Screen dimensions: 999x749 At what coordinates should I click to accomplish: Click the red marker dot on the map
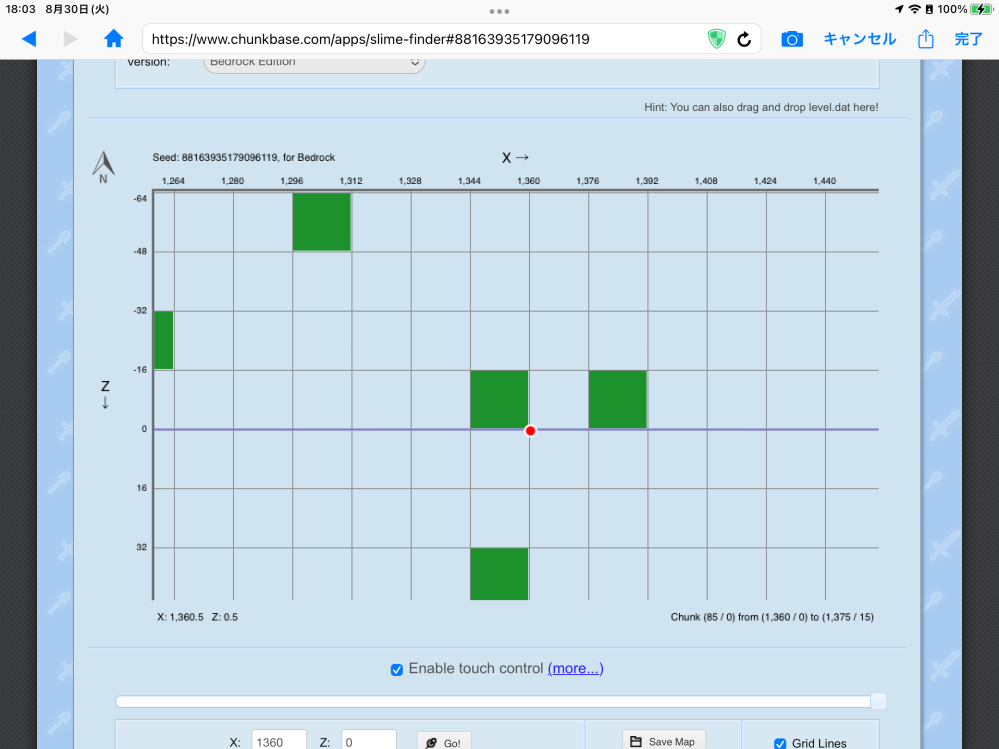coord(530,431)
